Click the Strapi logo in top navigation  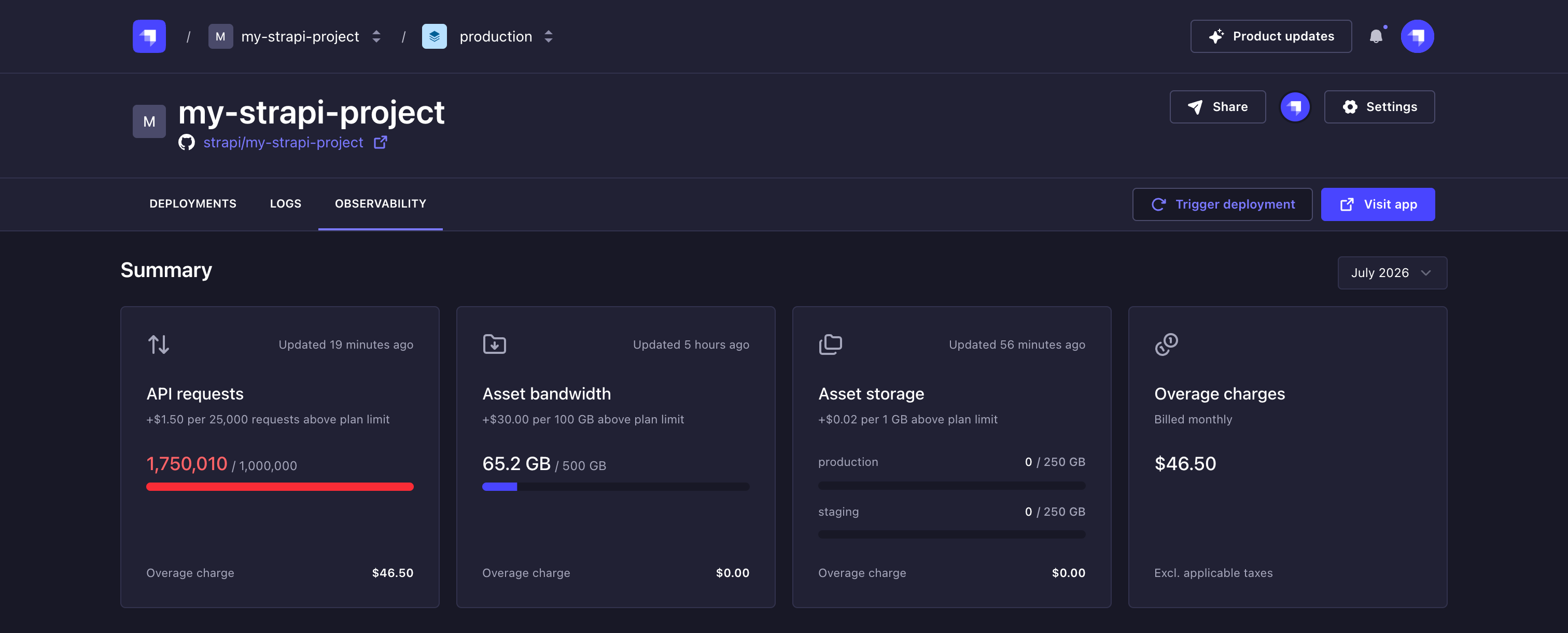(x=149, y=36)
